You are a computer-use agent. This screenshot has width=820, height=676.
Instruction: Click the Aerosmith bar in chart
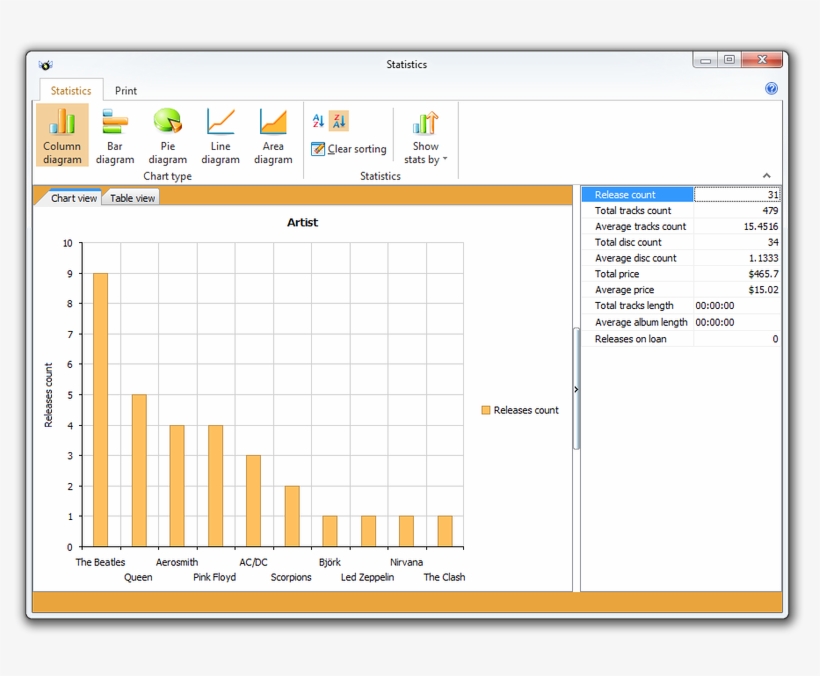click(177, 486)
